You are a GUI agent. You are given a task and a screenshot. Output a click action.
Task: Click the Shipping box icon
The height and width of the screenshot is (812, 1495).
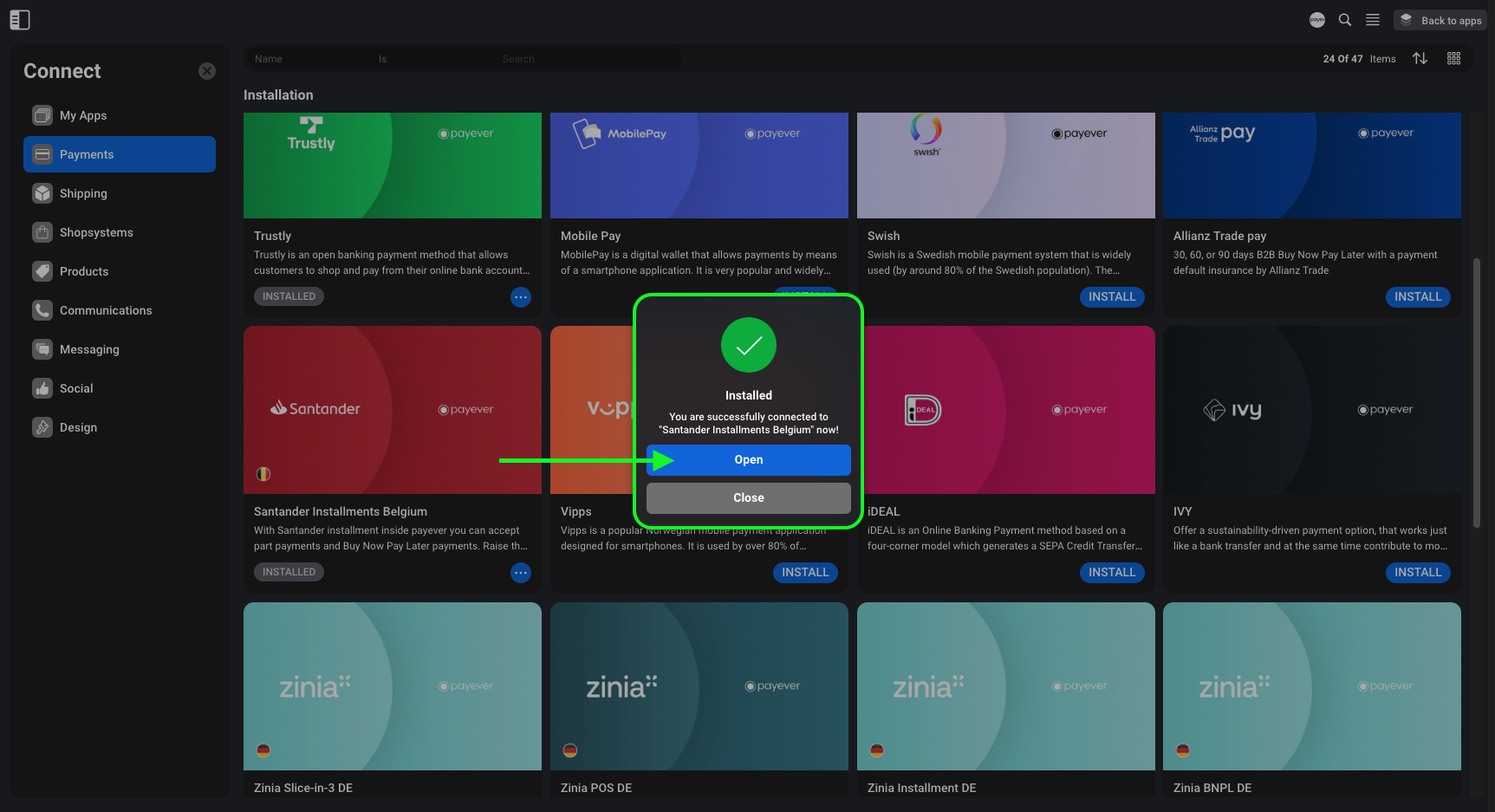pyautogui.click(x=42, y=193)
